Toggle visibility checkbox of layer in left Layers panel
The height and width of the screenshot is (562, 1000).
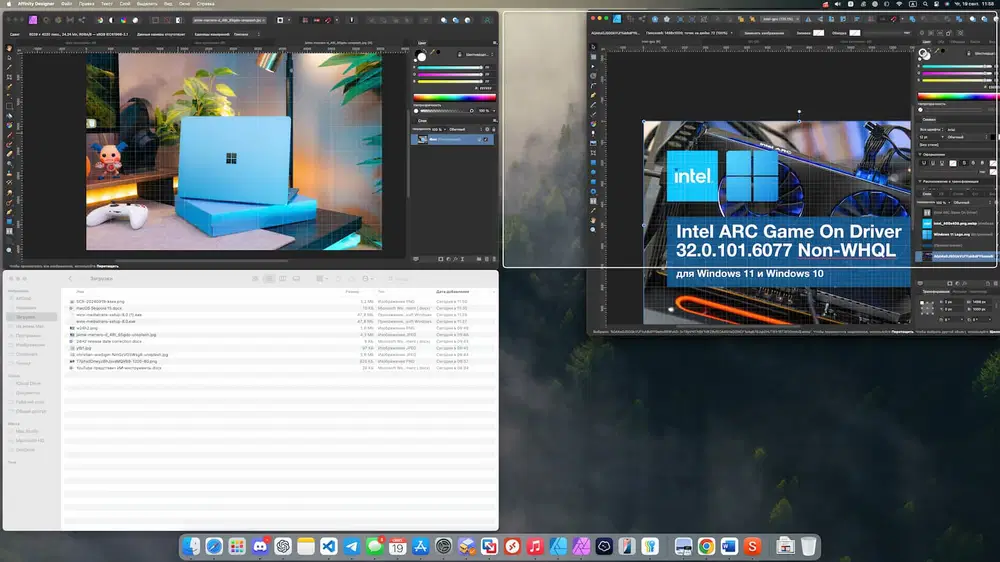pyautogui.click(x=486, y=139)
